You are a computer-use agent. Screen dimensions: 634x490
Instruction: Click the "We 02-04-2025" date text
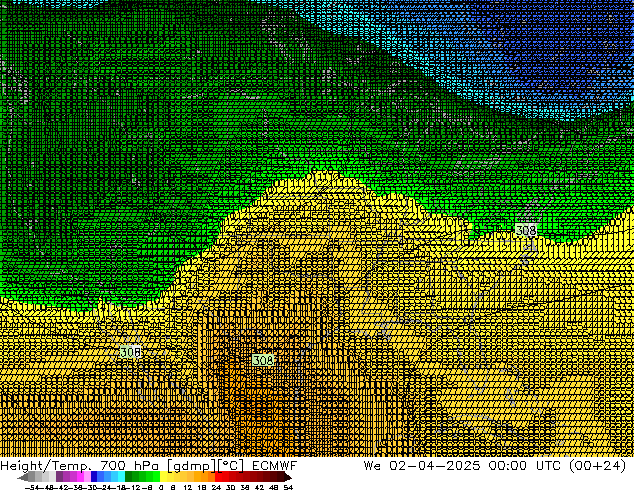(x=422, y=466)
